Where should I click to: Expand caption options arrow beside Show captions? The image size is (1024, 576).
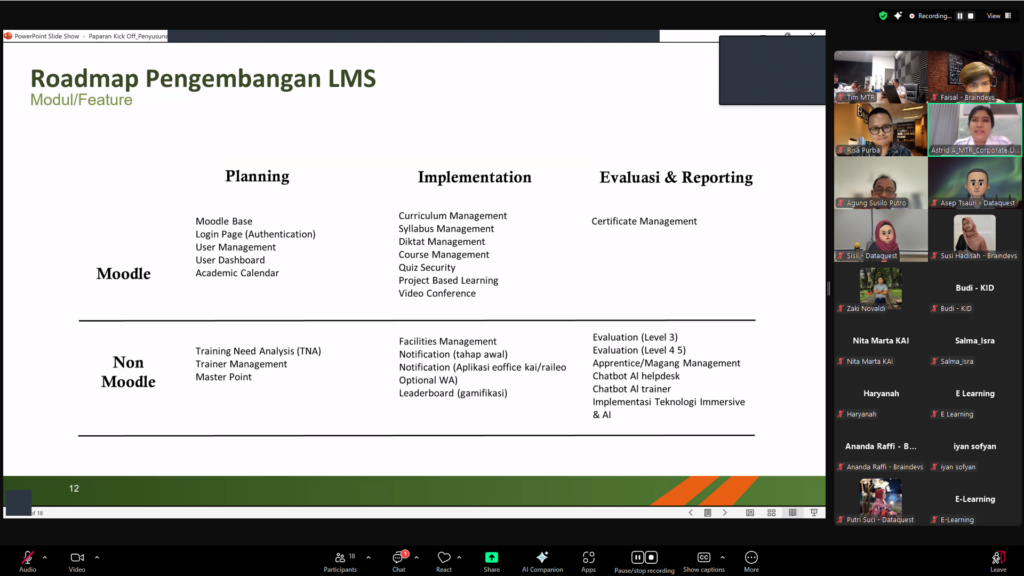click(x=722, y=557)
